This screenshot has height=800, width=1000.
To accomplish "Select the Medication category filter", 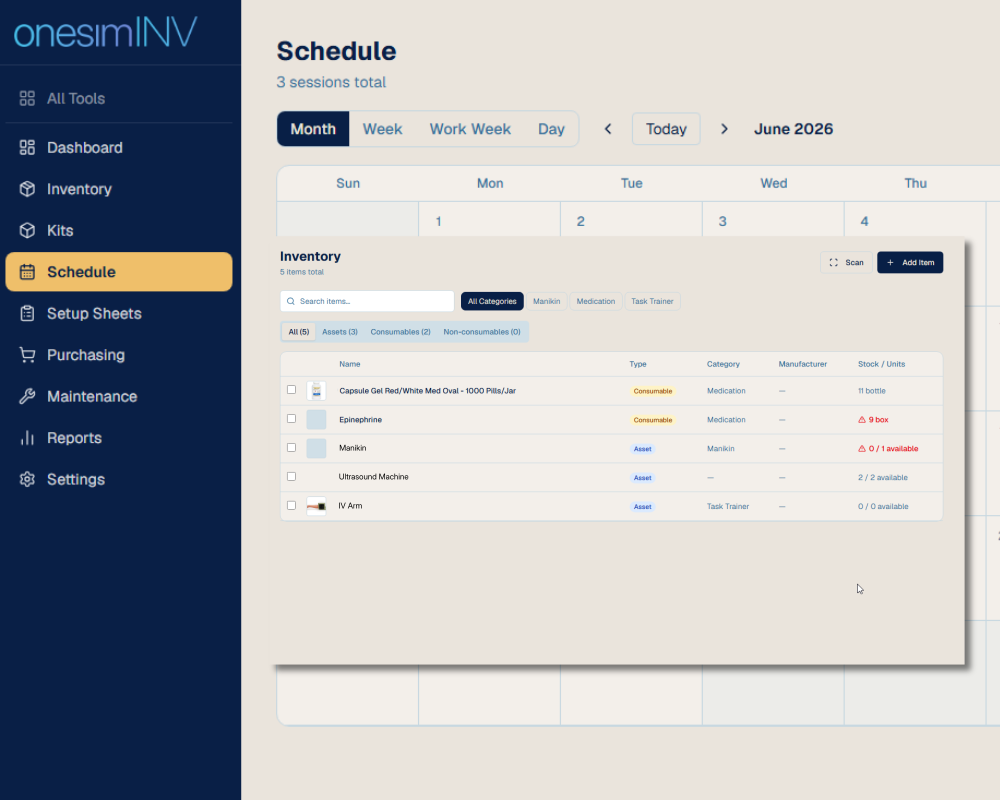I will pyautogui.click(x=596, y=301).
